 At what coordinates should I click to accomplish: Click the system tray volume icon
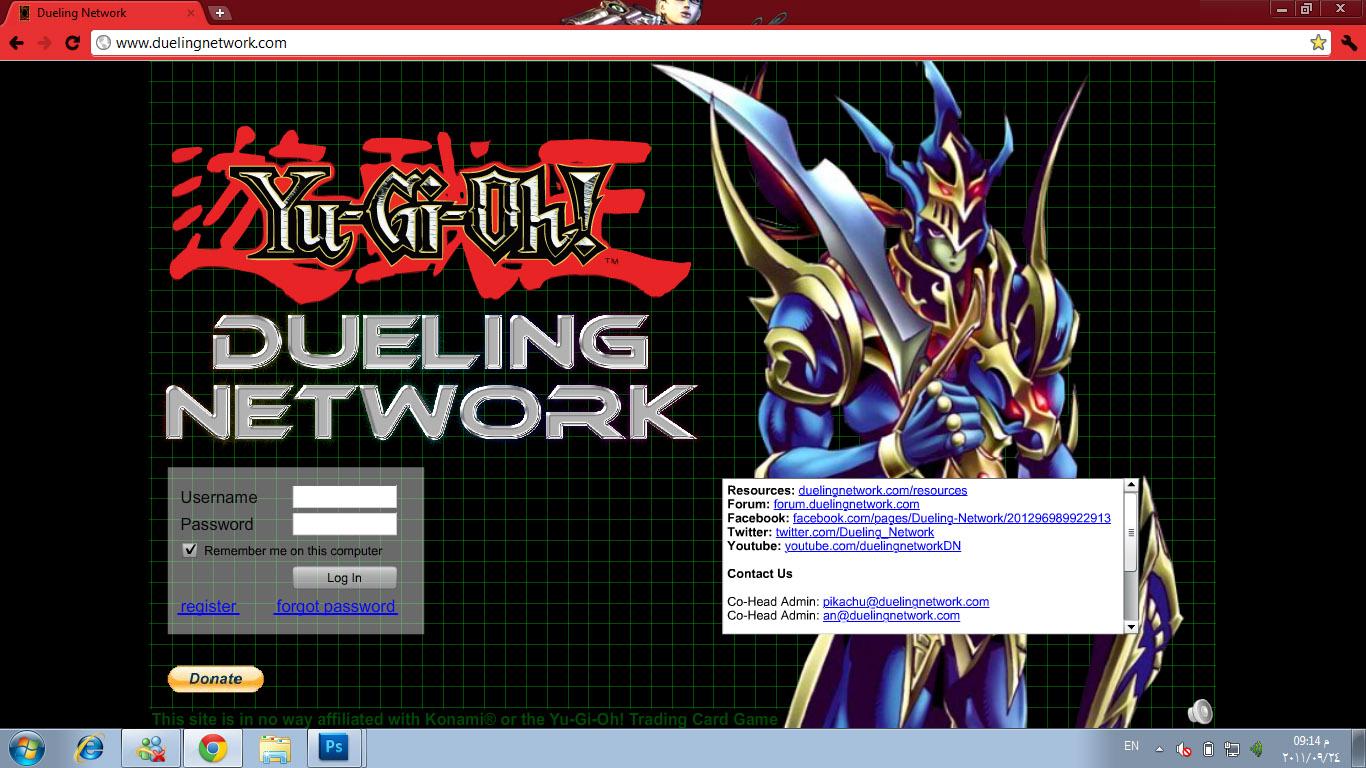click(1257, 748)
